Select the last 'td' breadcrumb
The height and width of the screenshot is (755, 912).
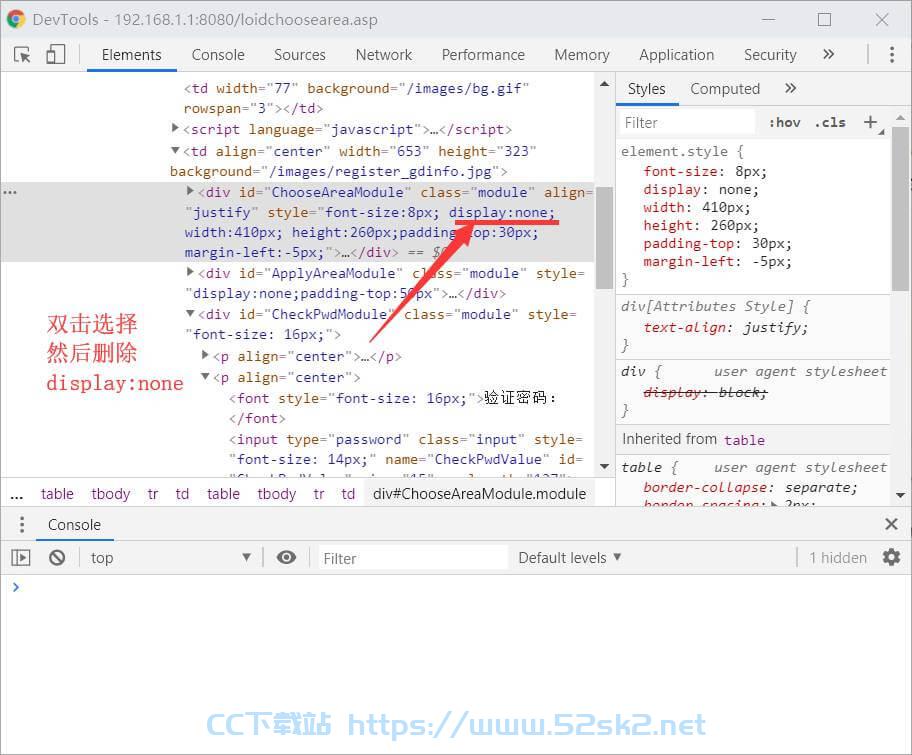pos(348,494)
